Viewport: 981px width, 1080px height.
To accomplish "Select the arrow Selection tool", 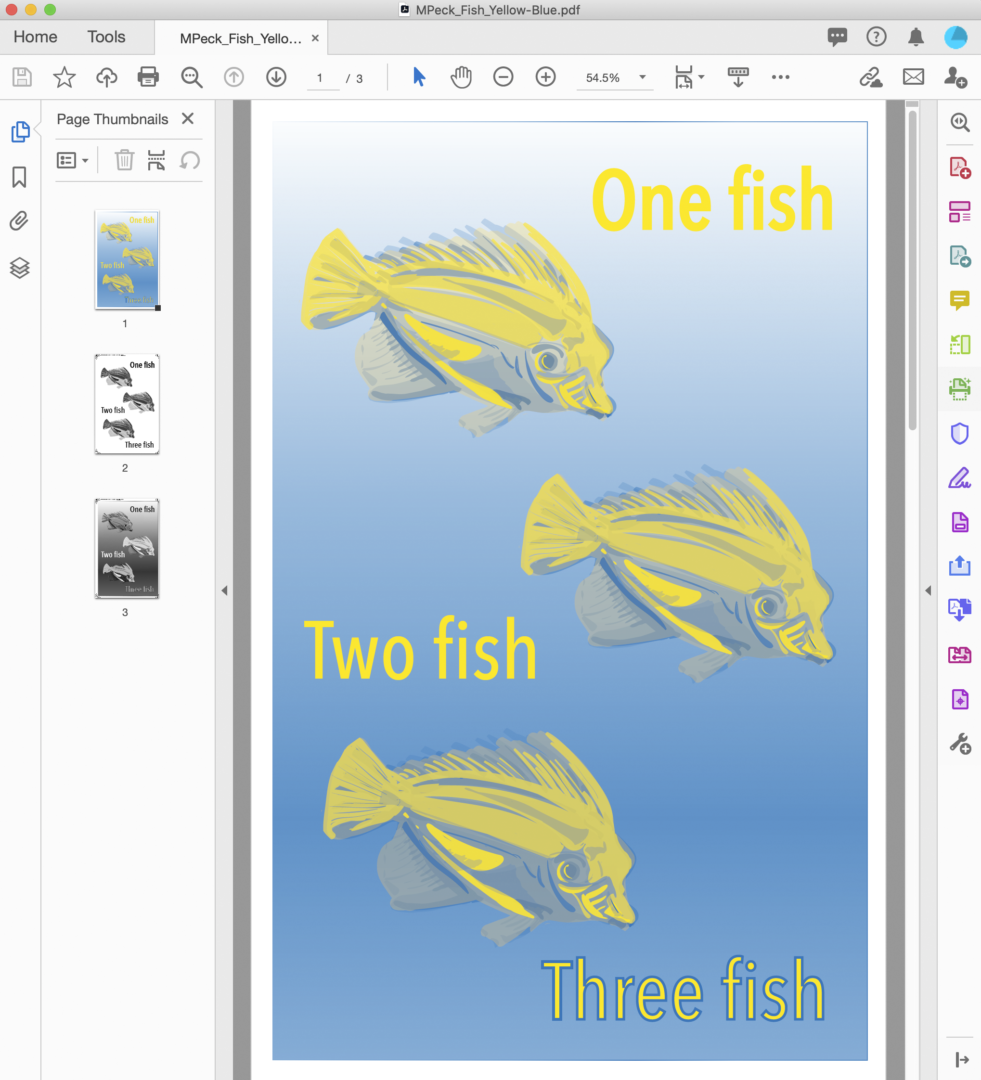I will coord(419,77).
